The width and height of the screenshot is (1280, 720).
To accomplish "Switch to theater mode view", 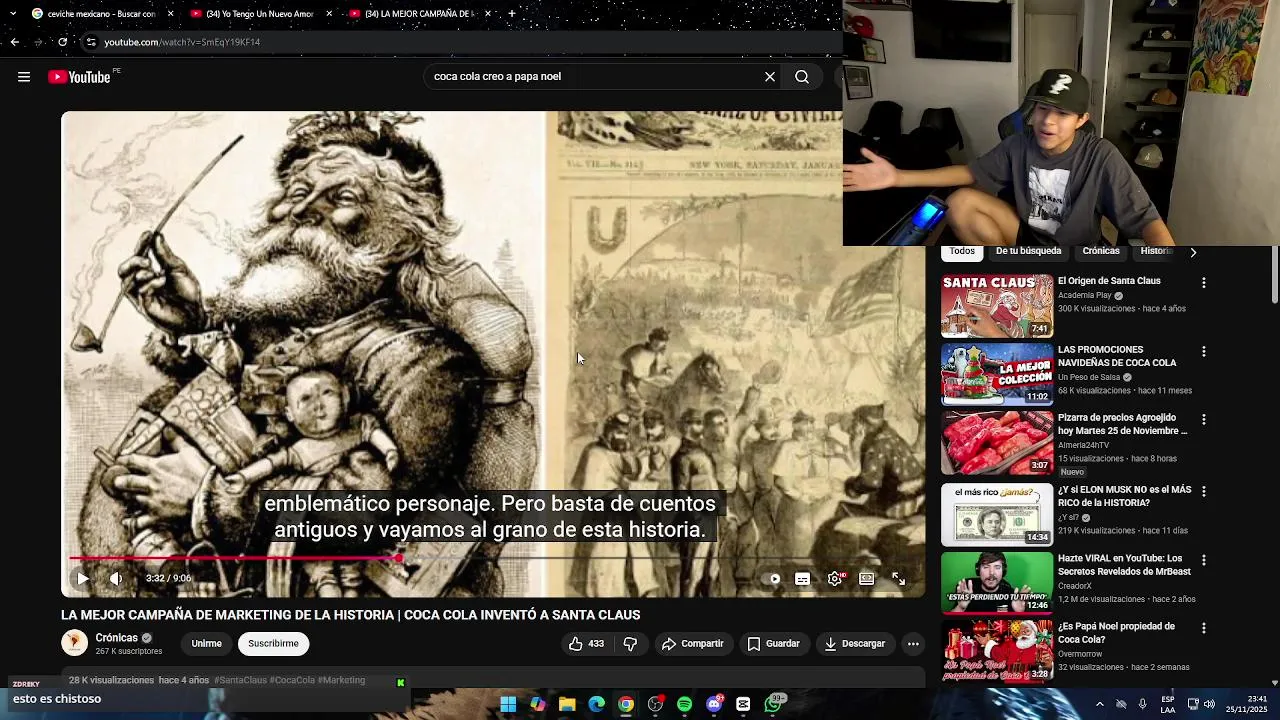I will 867,578.
